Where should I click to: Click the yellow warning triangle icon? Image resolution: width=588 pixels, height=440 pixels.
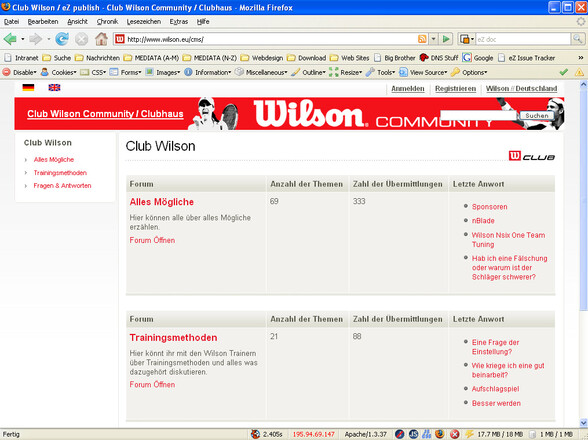579,72
